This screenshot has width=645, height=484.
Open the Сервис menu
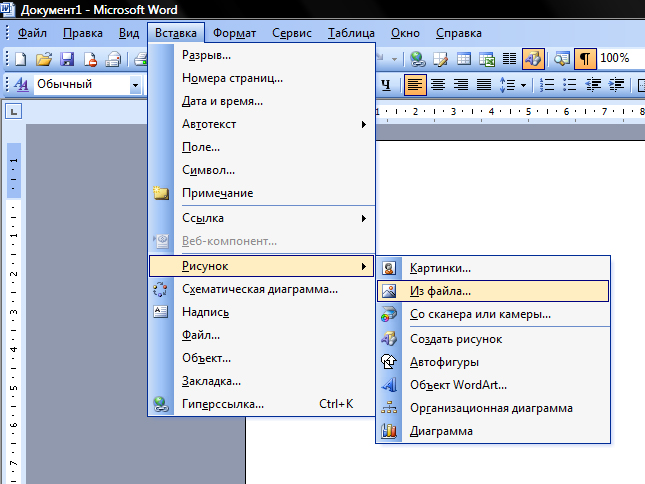[x=292, y=33]
